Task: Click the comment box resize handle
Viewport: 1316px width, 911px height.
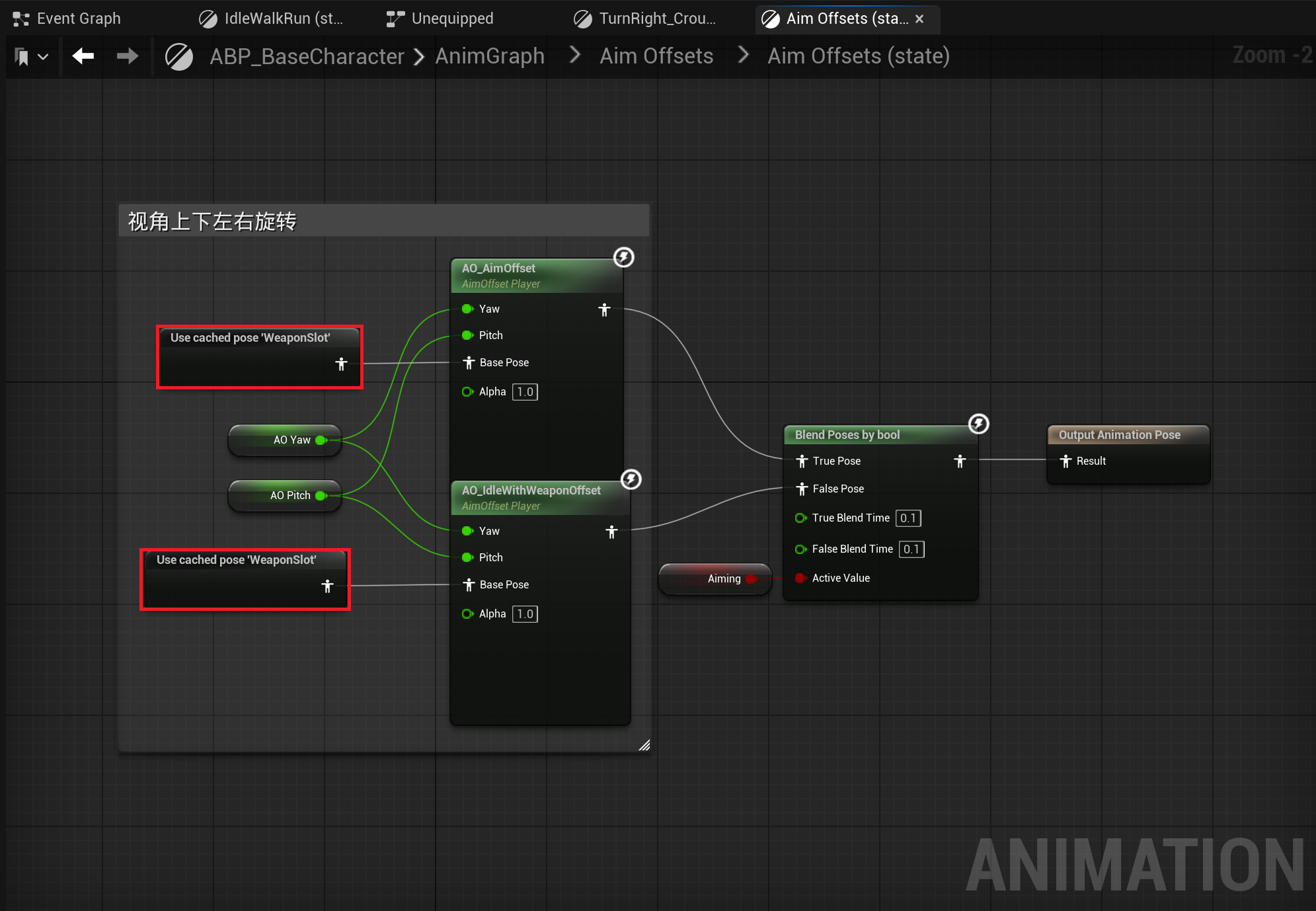Action: 644,745
